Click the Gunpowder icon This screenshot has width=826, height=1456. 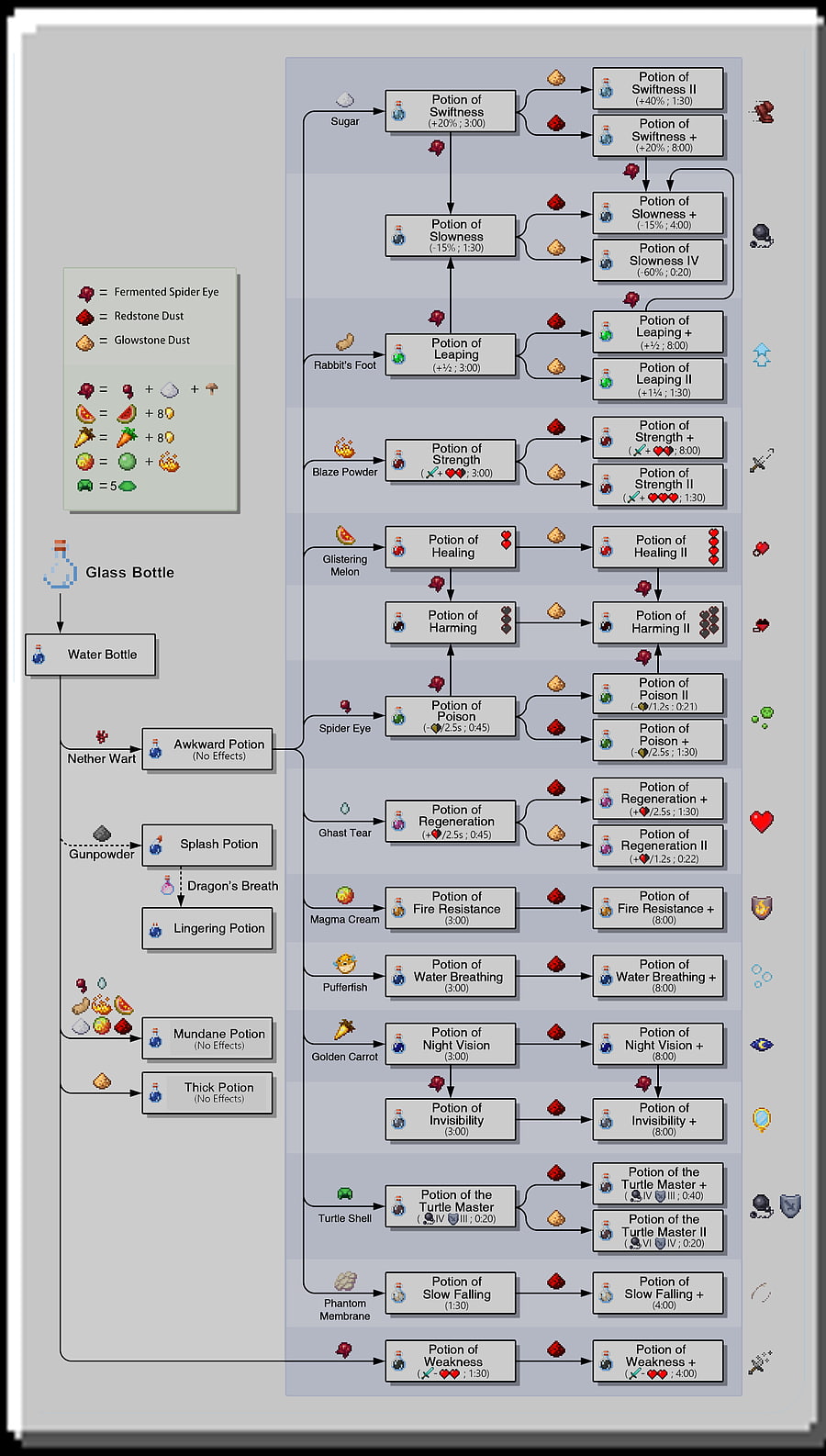click(x=102, y=834)
